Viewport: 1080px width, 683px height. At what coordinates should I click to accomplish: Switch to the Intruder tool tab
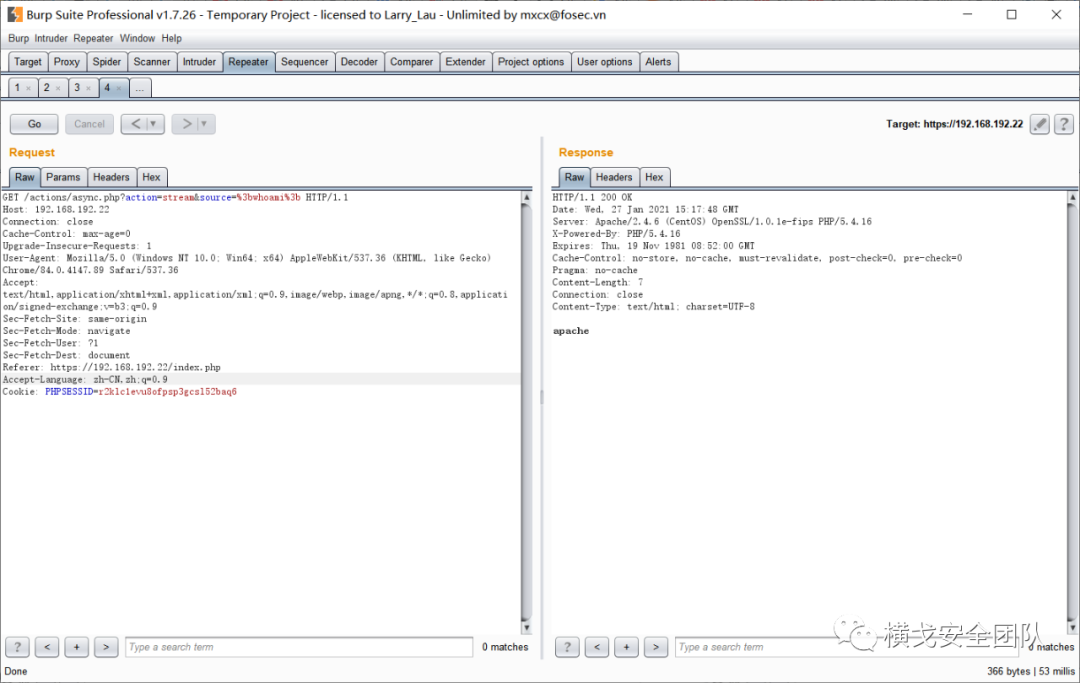pos(199,62)
